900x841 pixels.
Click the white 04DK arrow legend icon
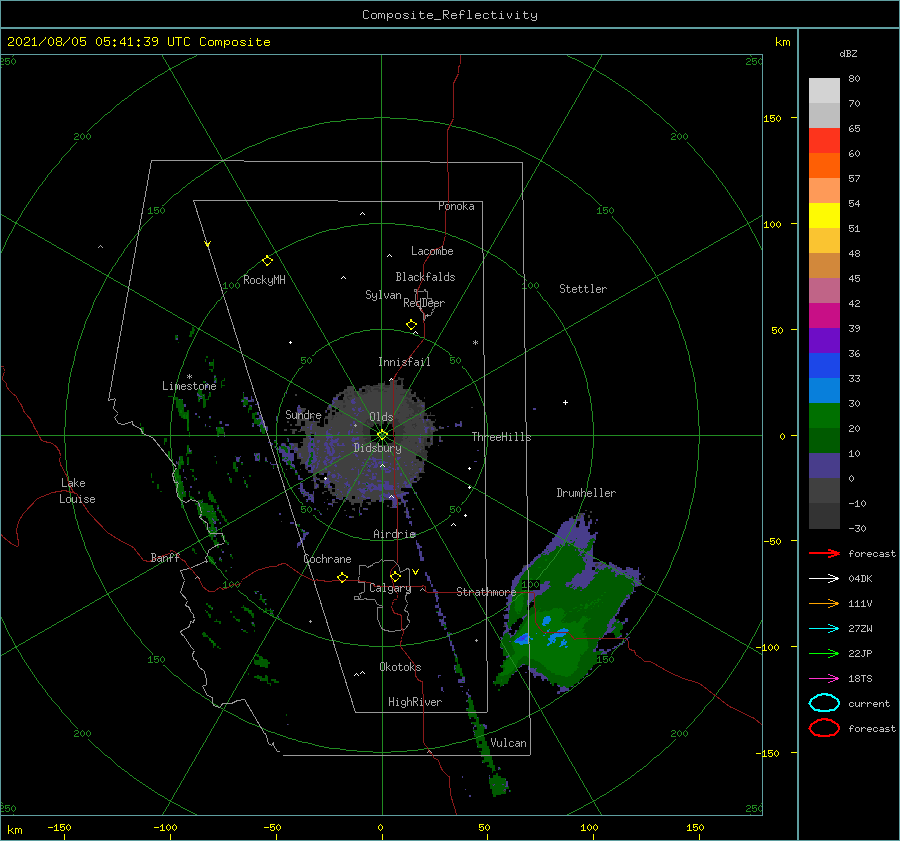[824, 578]
